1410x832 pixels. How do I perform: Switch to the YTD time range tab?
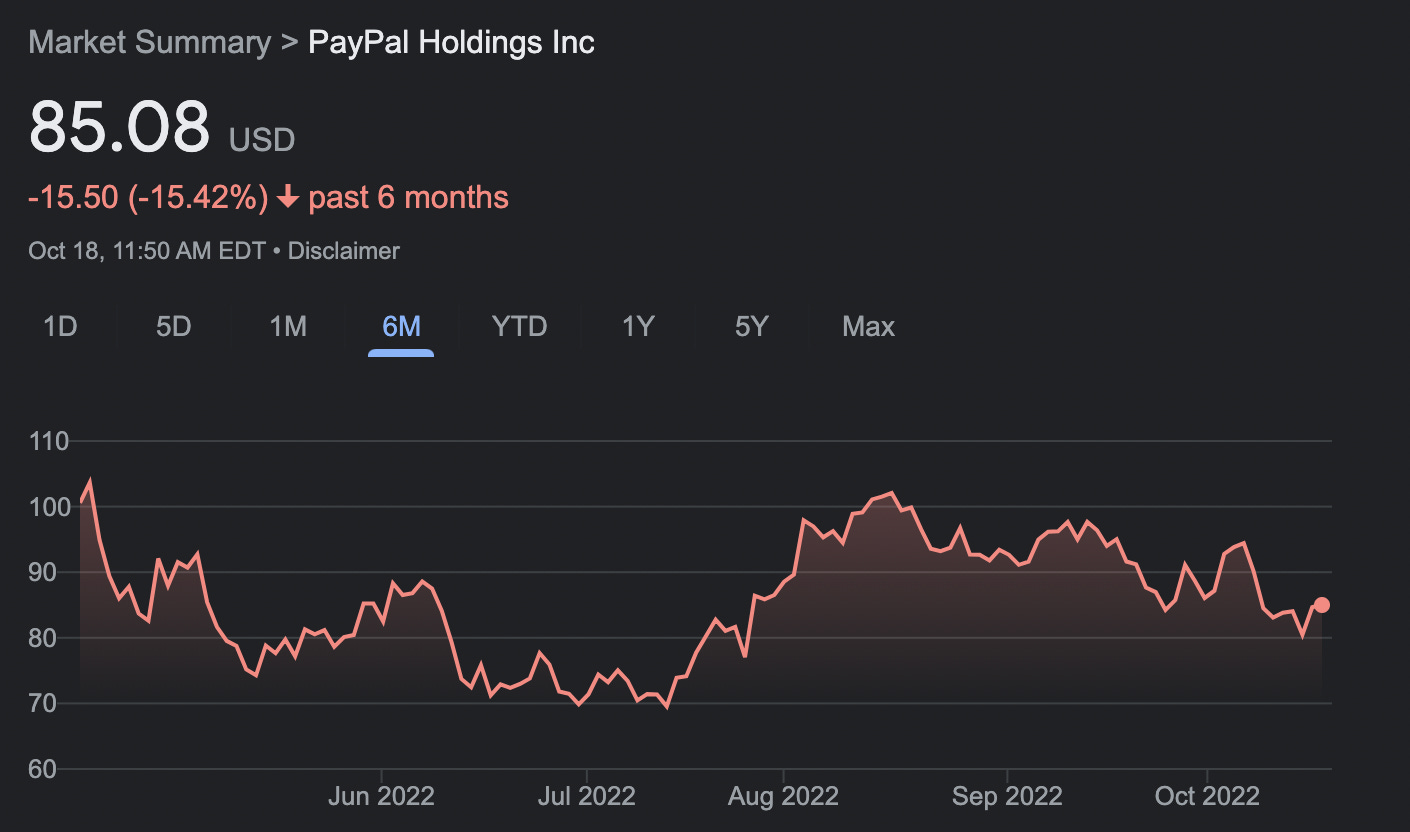[x=519, y=326]
